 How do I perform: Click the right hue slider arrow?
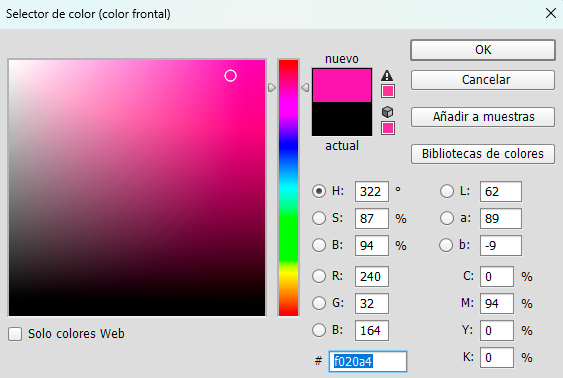pos(305,87)
